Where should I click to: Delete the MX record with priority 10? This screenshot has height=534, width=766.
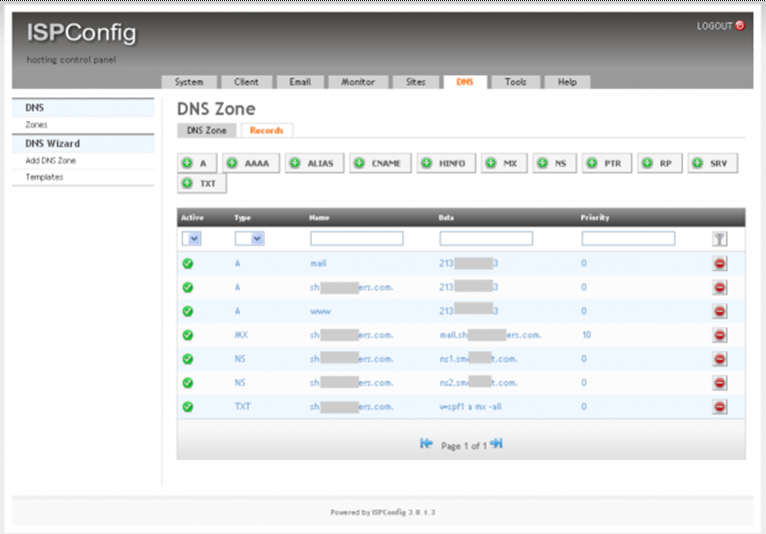(x=720, y=335)
